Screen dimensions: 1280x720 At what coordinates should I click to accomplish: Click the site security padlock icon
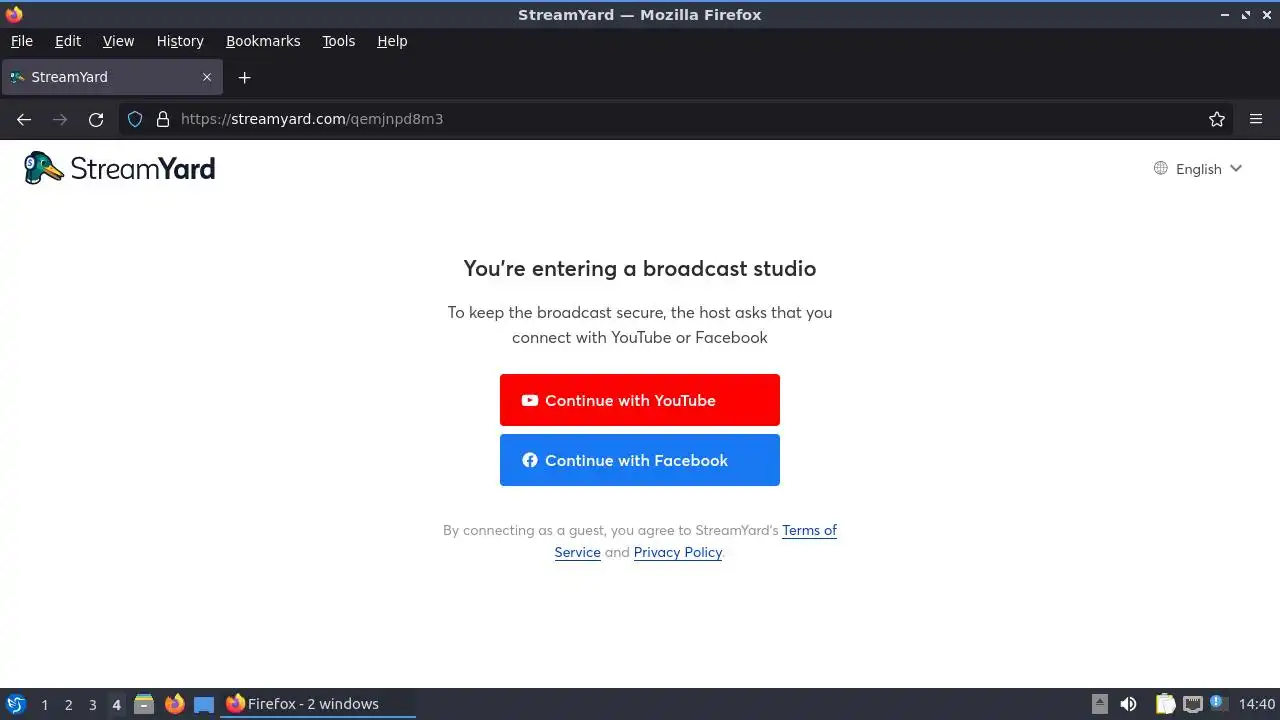click(x=163, y=119)
